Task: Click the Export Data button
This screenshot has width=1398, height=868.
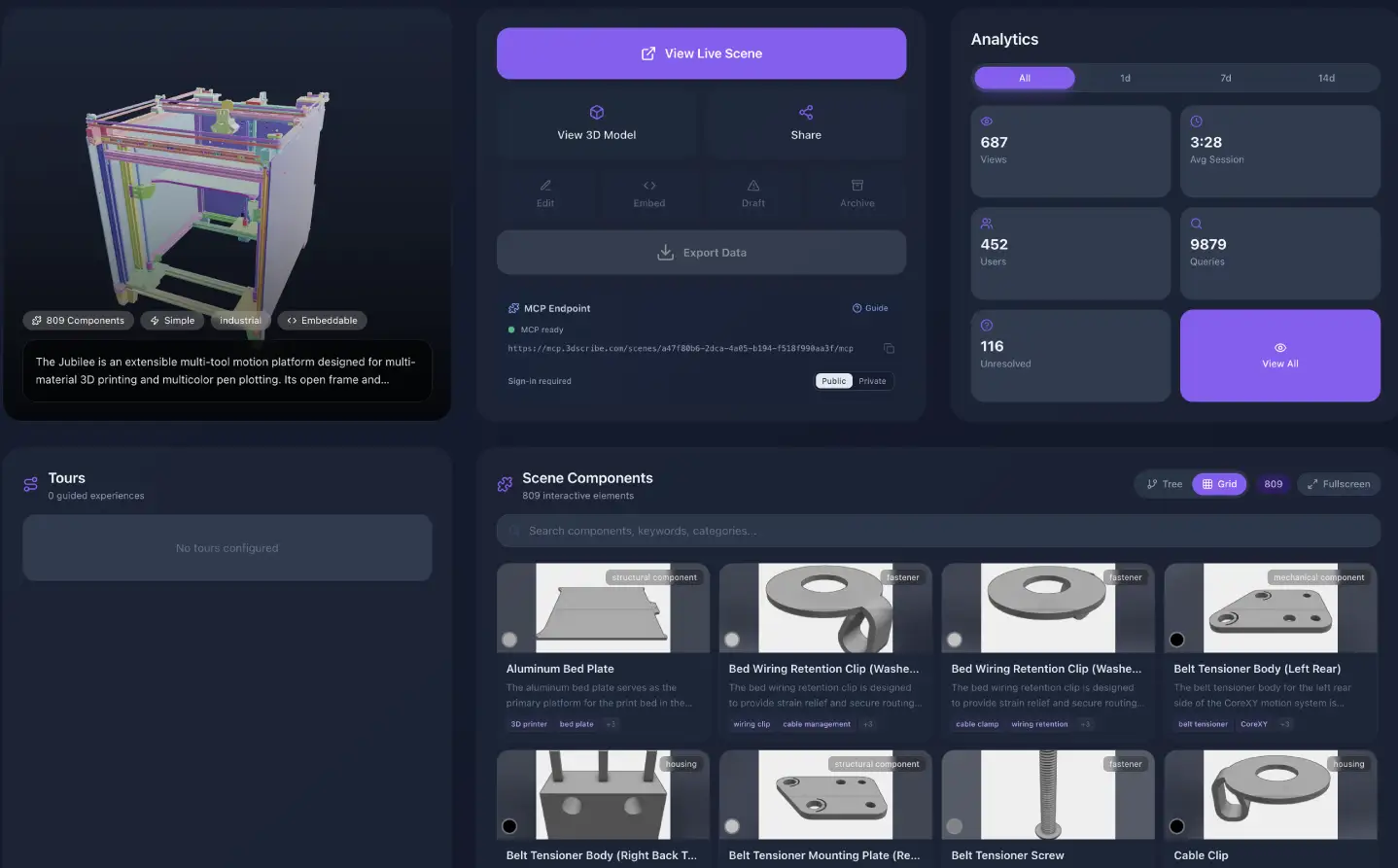Action: point(701,253)
